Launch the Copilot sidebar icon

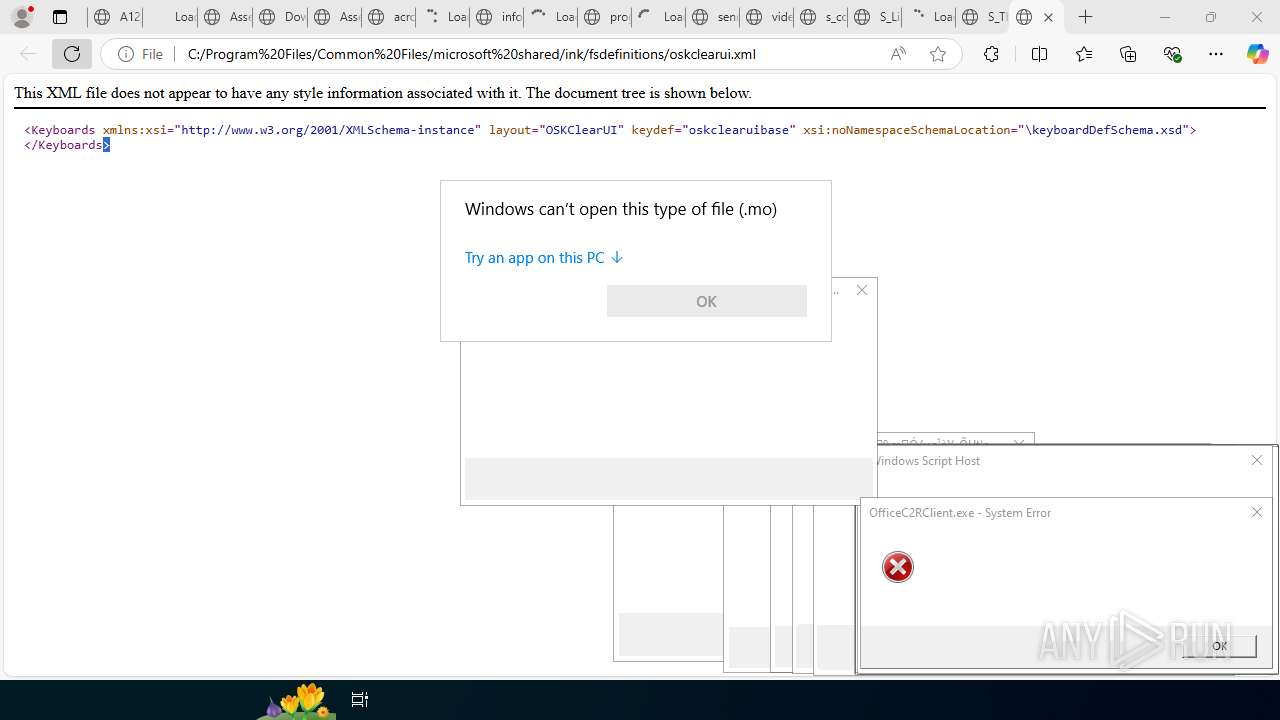click(1258, 54)
